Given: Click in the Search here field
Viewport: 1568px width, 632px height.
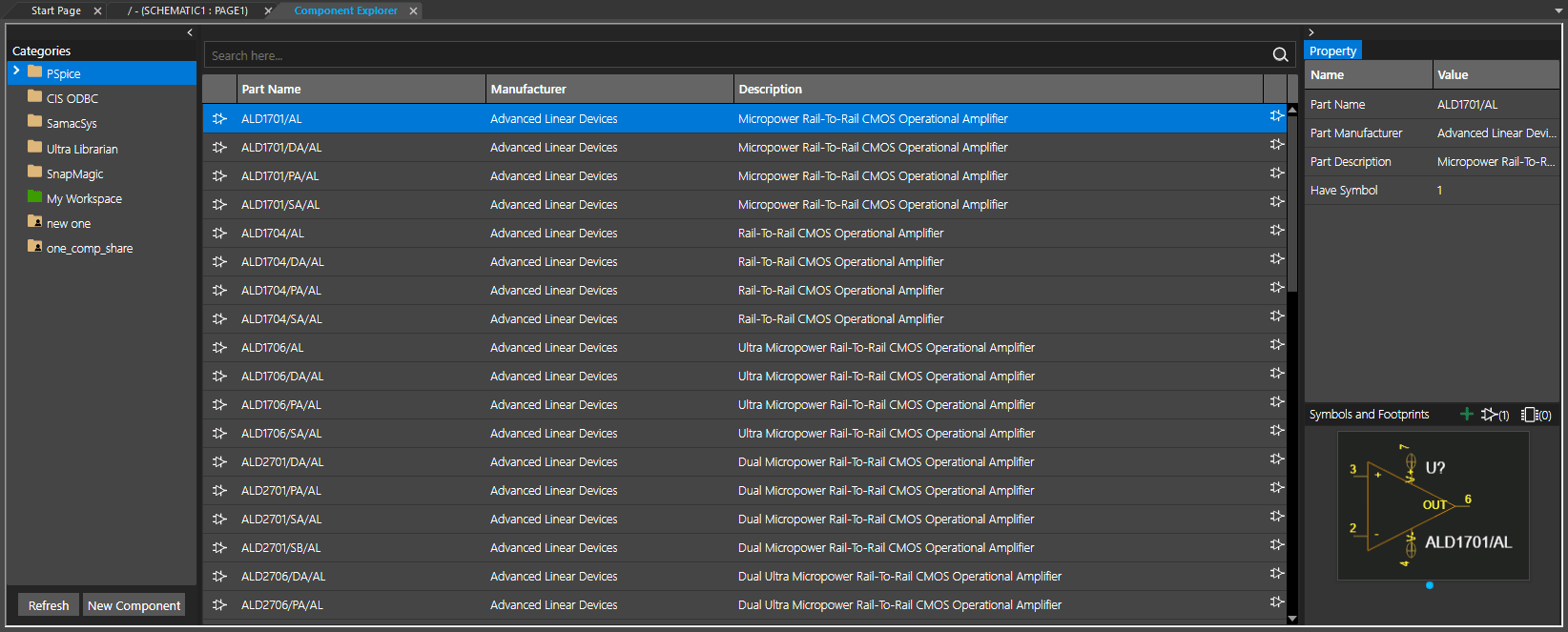Looking at the screenshot, I should 738,55.
